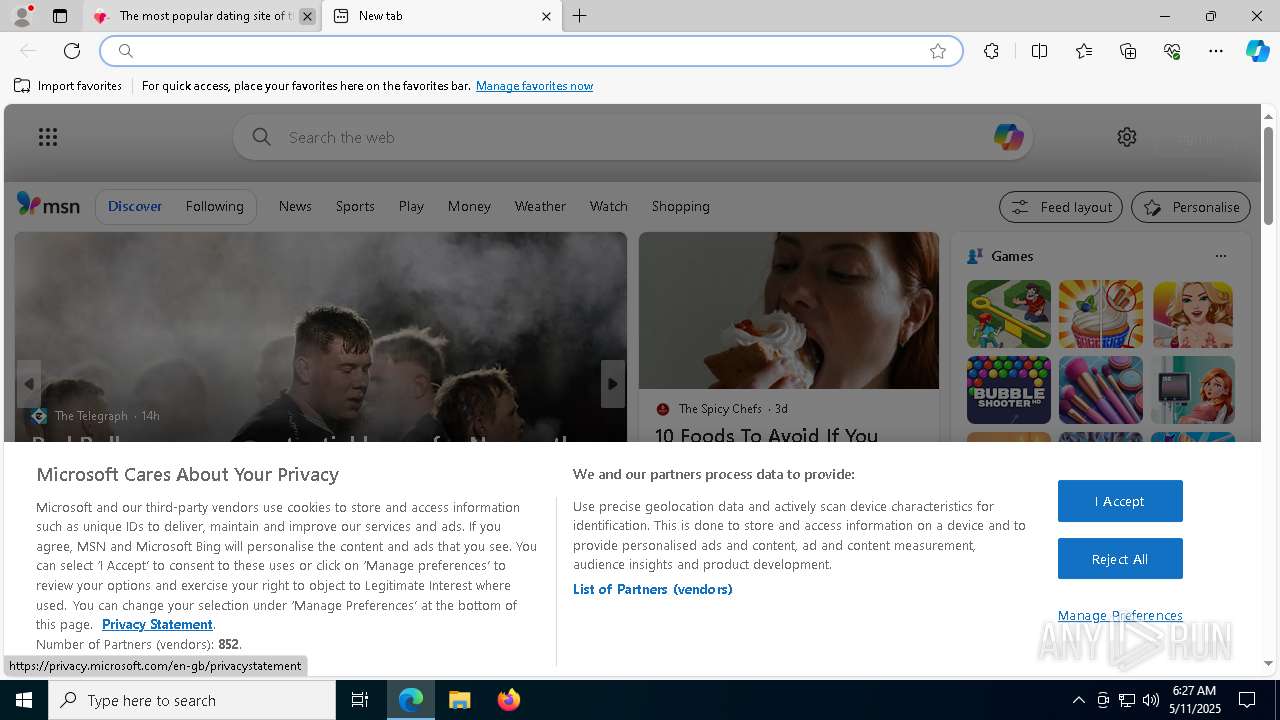Click the taskbar search box
The width and height of the screenshot is (1280, 720).
[192, 700]
